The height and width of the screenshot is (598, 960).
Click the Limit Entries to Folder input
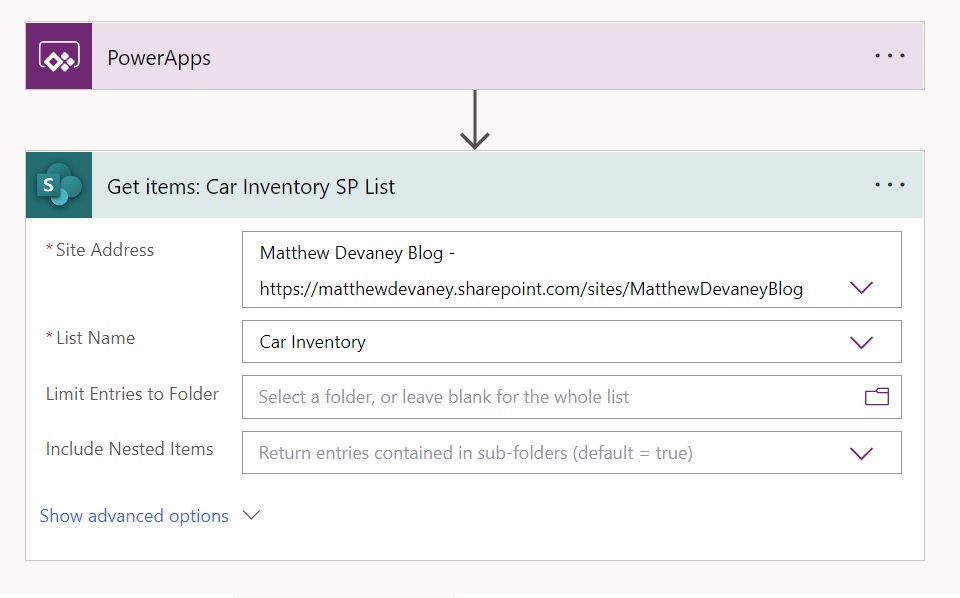coord(572,397)
